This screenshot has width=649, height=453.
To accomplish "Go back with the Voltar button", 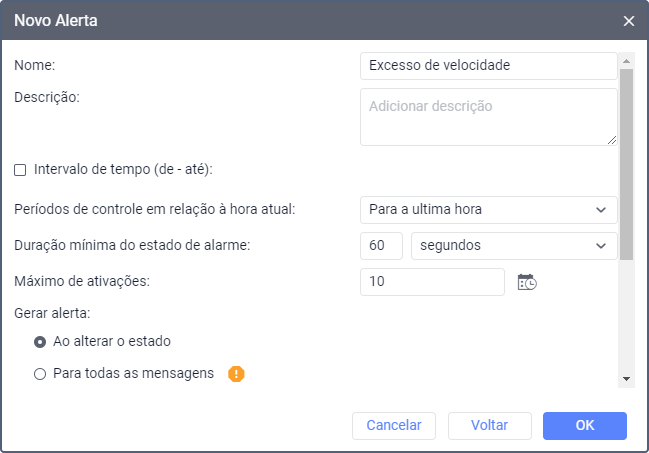I will pyautogui.click(x=489, y=425).
